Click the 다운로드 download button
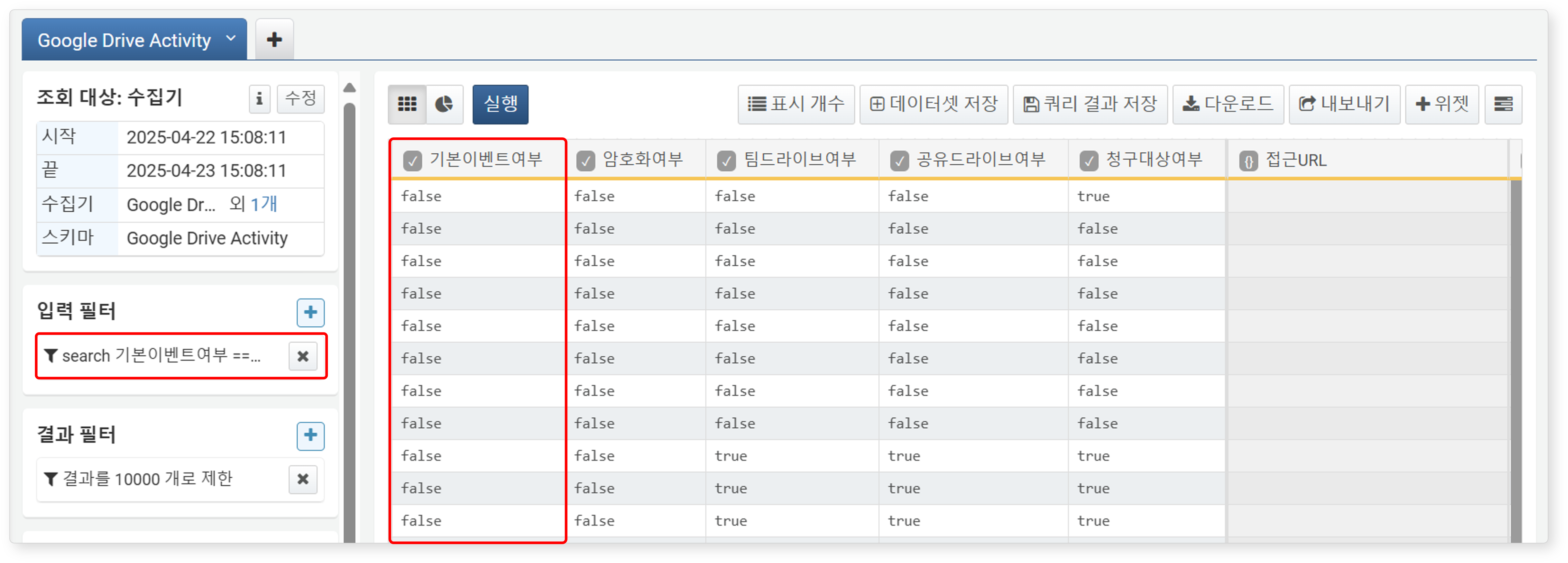This screenshot has width=1568, height=563. click(1228, 104)
